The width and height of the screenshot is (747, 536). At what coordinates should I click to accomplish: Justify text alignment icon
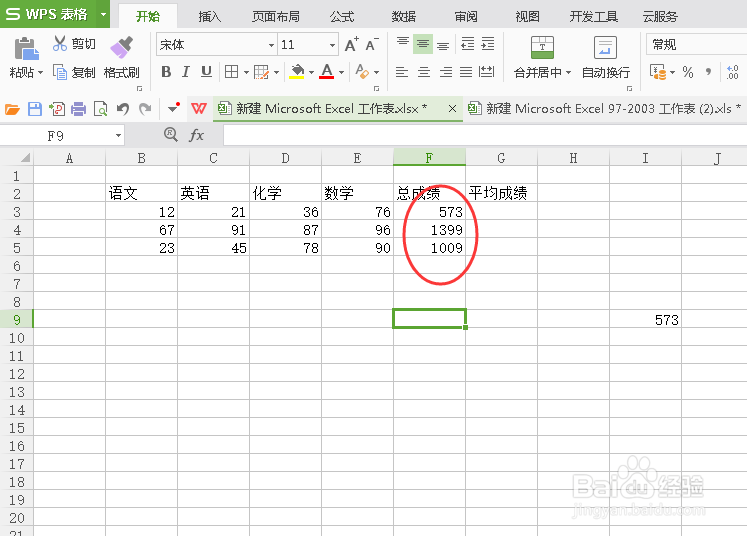pos(466,72)
